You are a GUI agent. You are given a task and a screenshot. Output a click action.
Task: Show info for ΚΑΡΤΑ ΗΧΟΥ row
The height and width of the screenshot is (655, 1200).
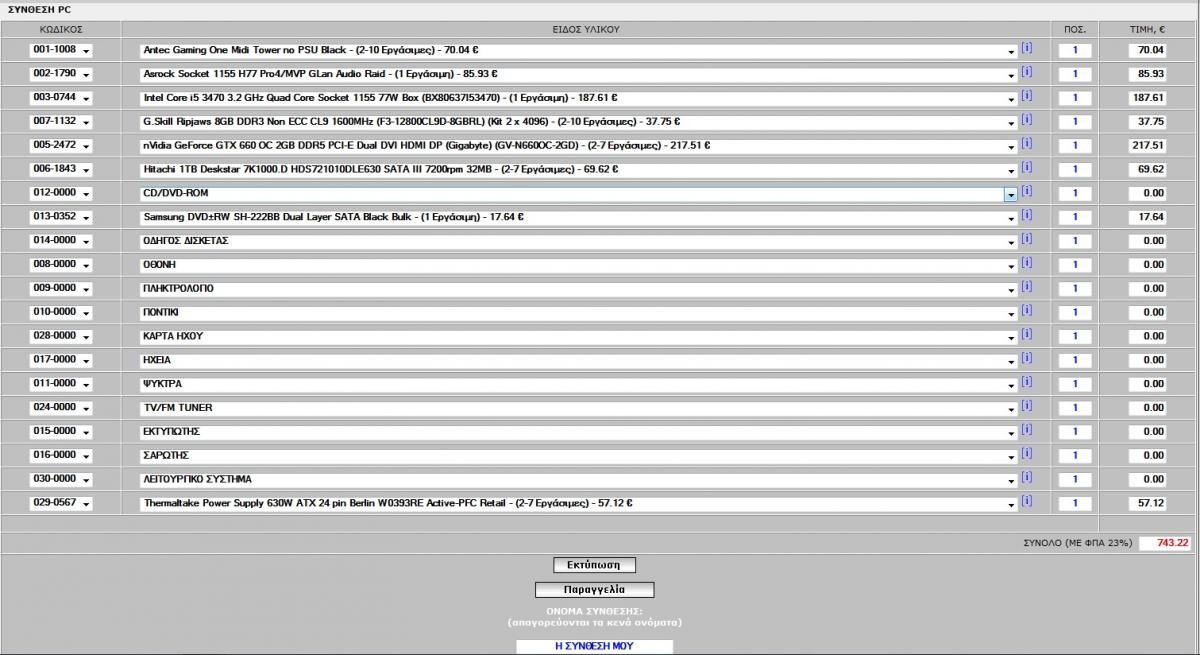1026,334
